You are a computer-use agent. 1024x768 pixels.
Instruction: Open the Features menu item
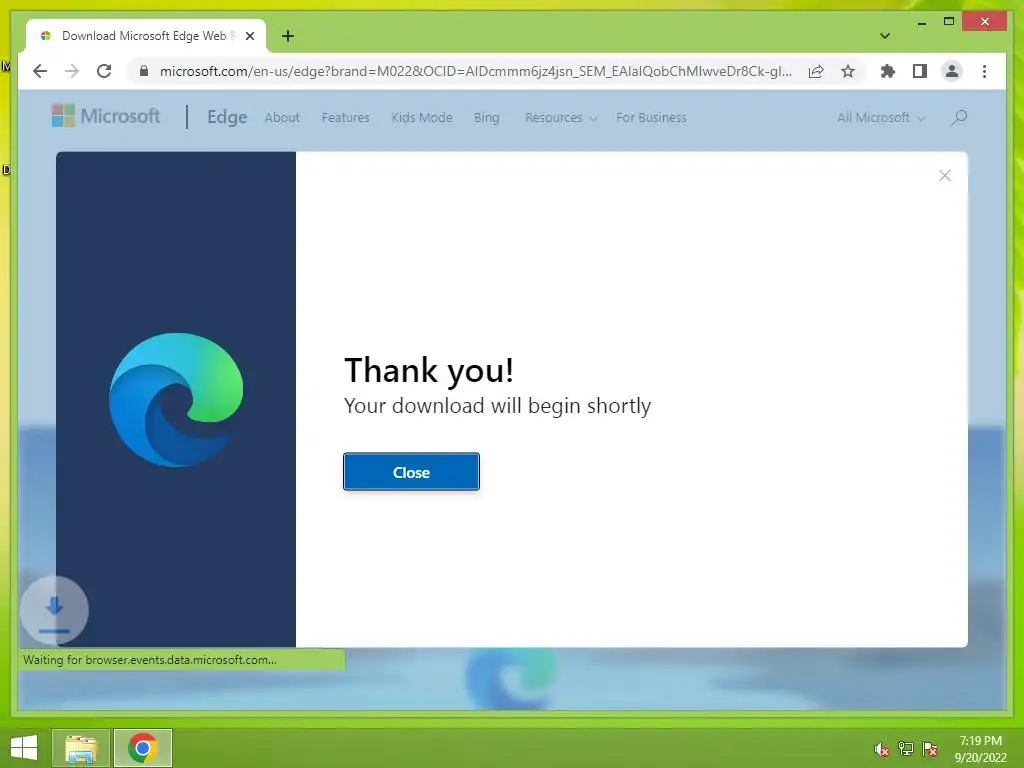click(345, 118)
